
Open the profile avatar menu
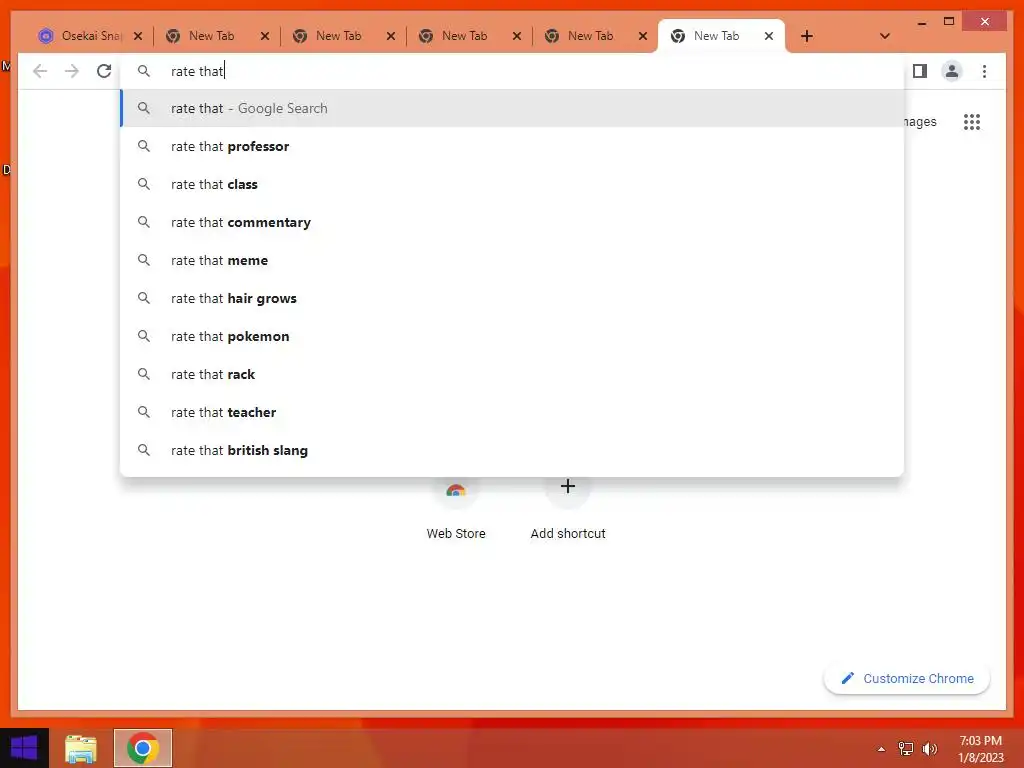[x=952, y=71]
